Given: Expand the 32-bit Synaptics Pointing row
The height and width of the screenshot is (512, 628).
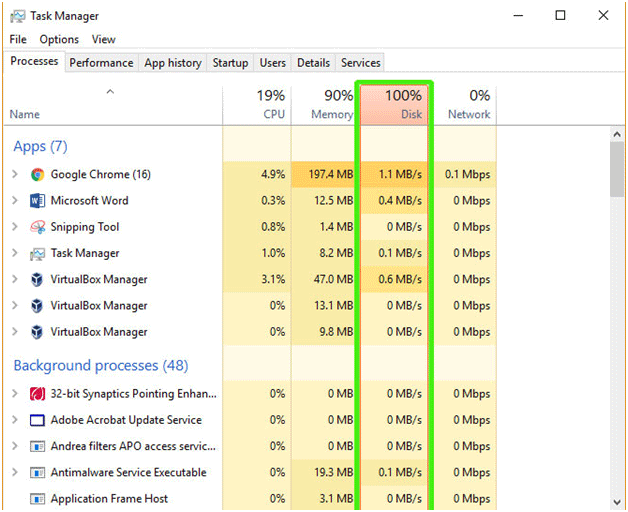Looking at the screenshot, I should click(x=15, y=394).
